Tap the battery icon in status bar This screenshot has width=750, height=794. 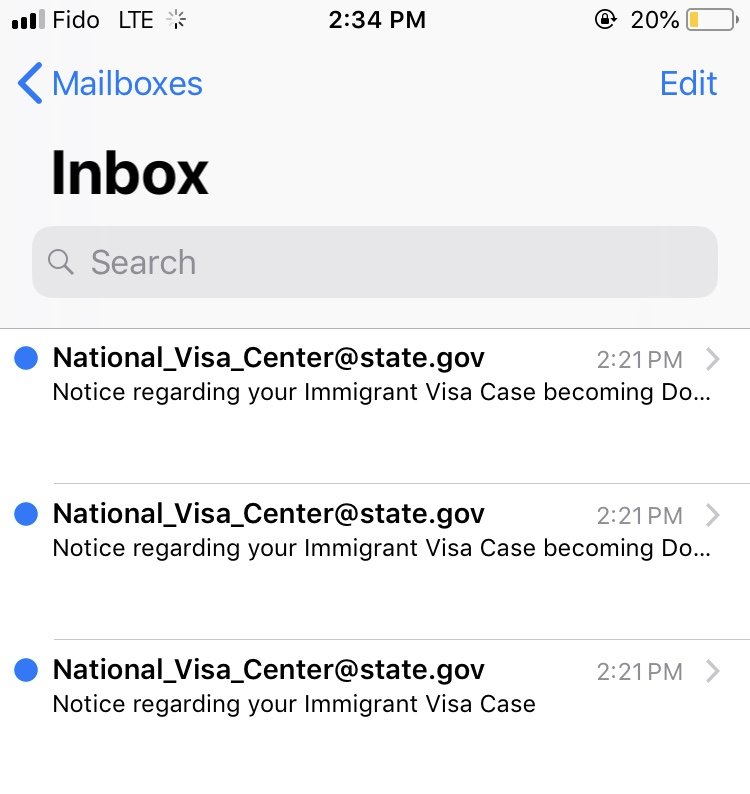(x=712, y=20)
